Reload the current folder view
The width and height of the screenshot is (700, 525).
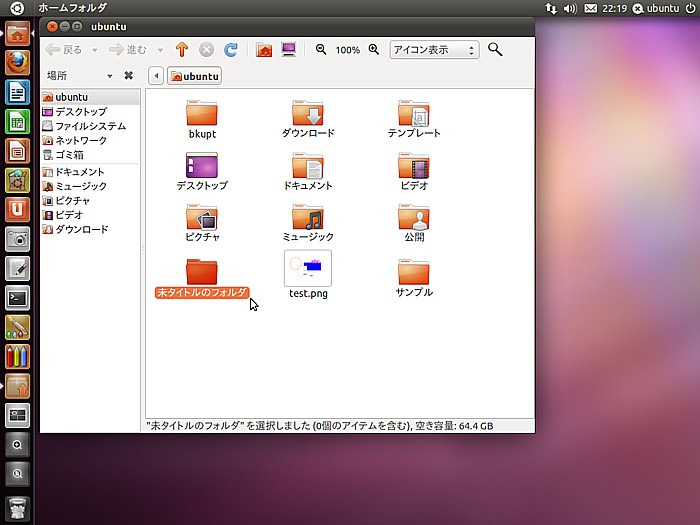(230, 50)
